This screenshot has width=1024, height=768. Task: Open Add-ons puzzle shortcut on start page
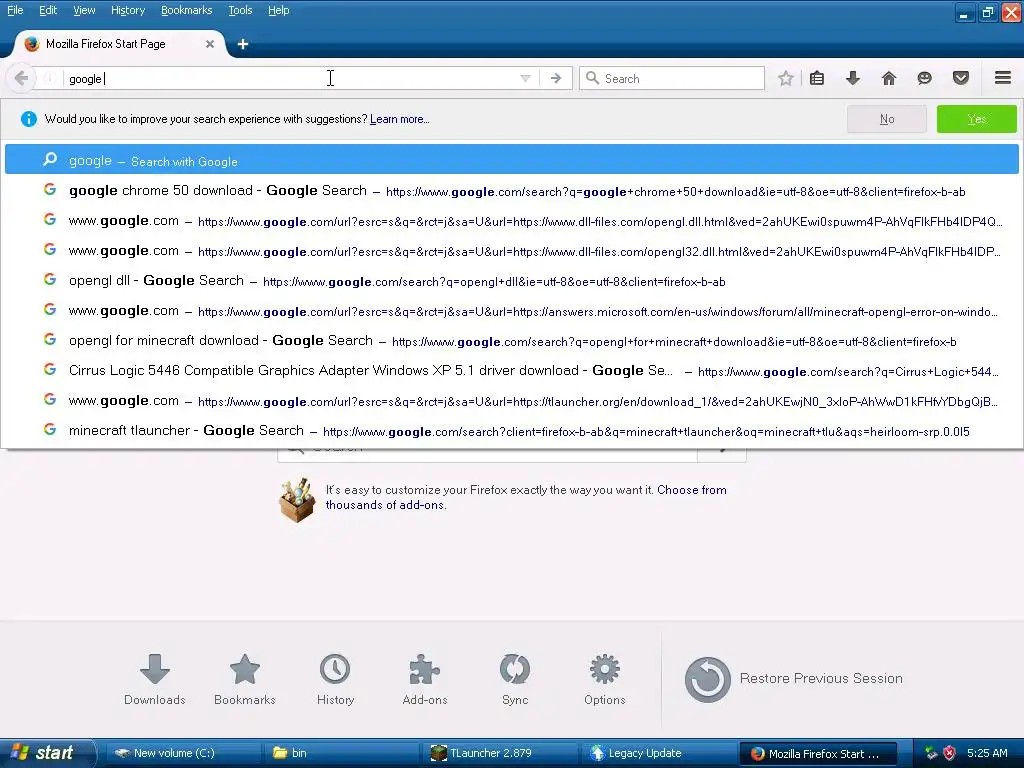[425, 679]
